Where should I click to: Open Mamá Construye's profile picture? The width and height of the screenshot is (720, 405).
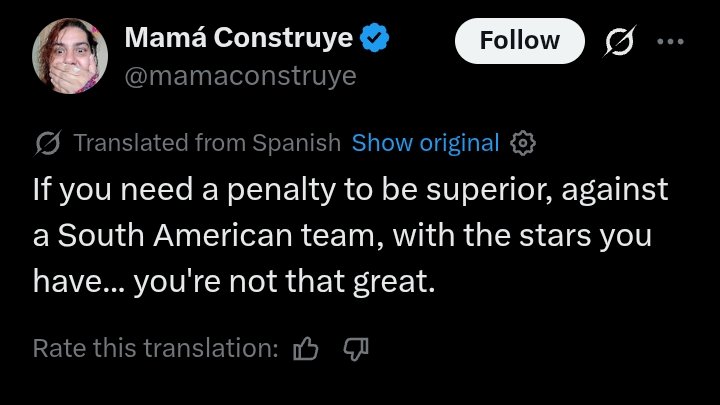70,56
